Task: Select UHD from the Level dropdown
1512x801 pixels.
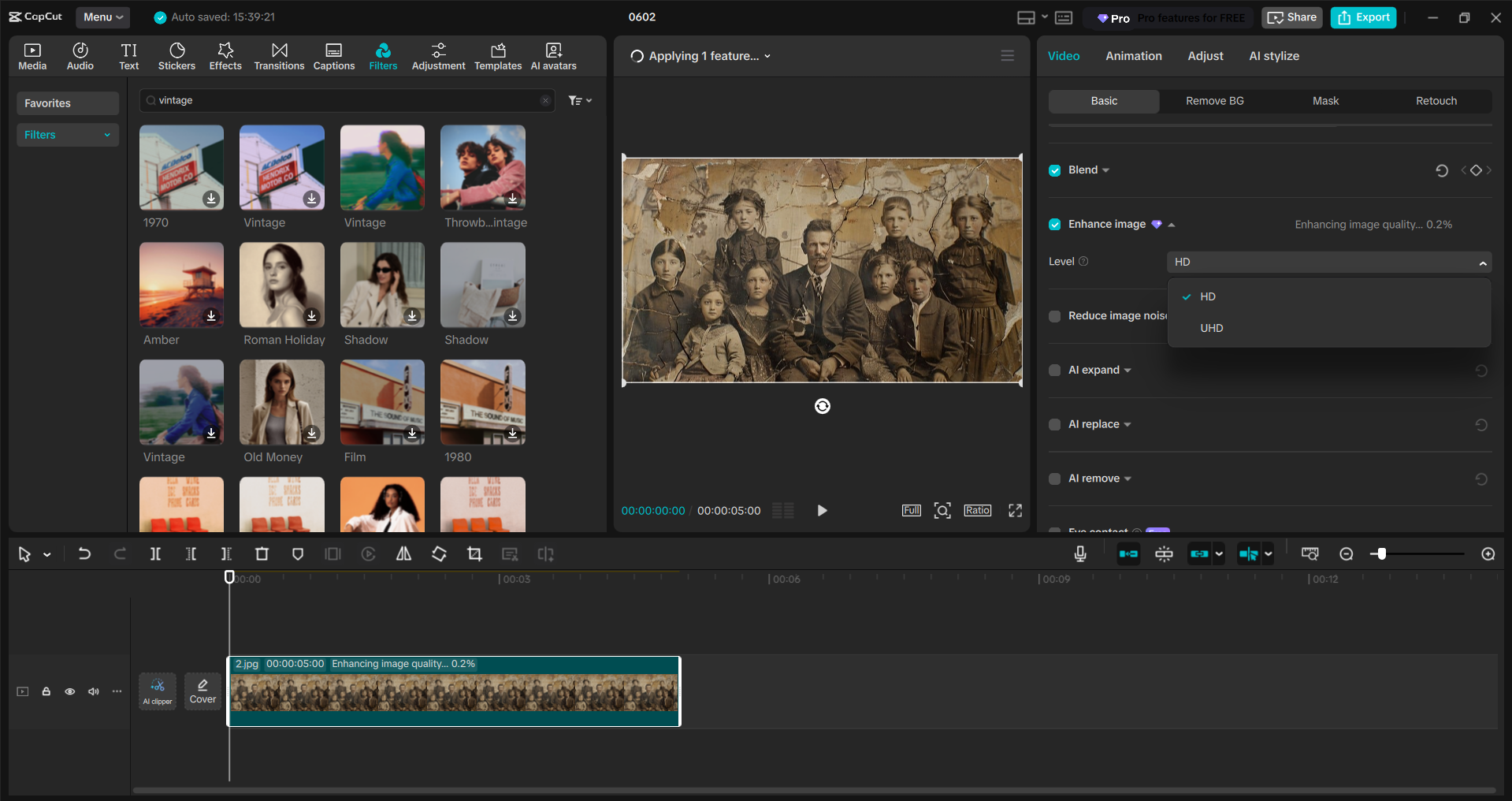Action: point(1211,328)
